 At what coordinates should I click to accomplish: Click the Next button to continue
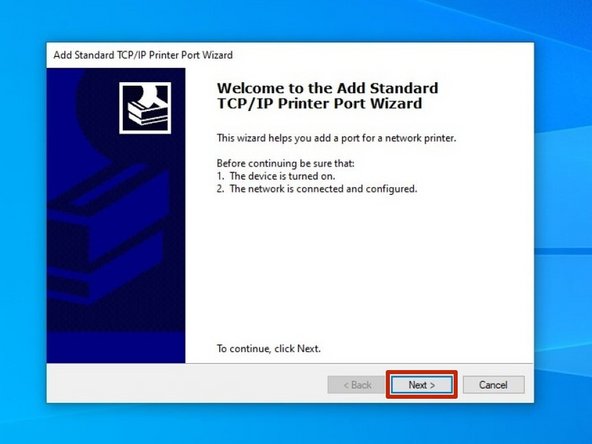coord(422,385)
